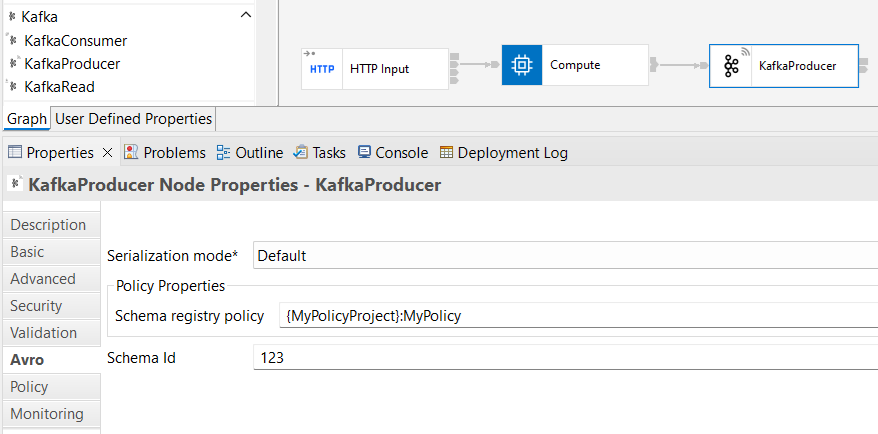878x434 pixels.
Task: Open the Deployment Log tab
Action: [504, 152]
